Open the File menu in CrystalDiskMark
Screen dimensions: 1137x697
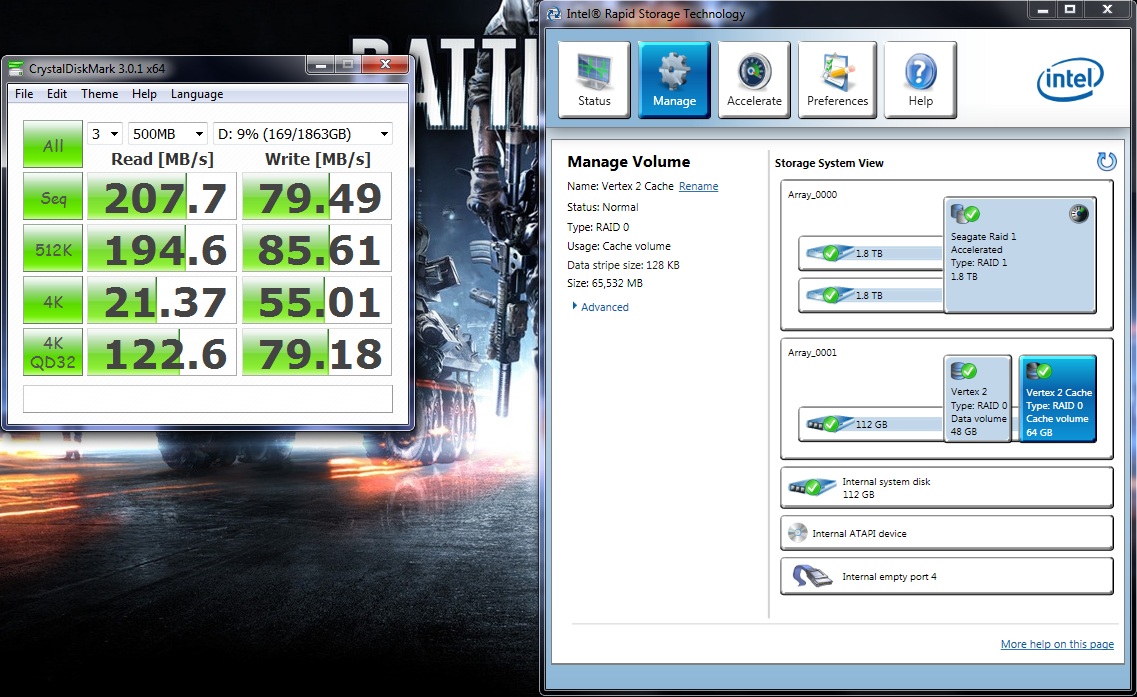[x=24, y=94]
